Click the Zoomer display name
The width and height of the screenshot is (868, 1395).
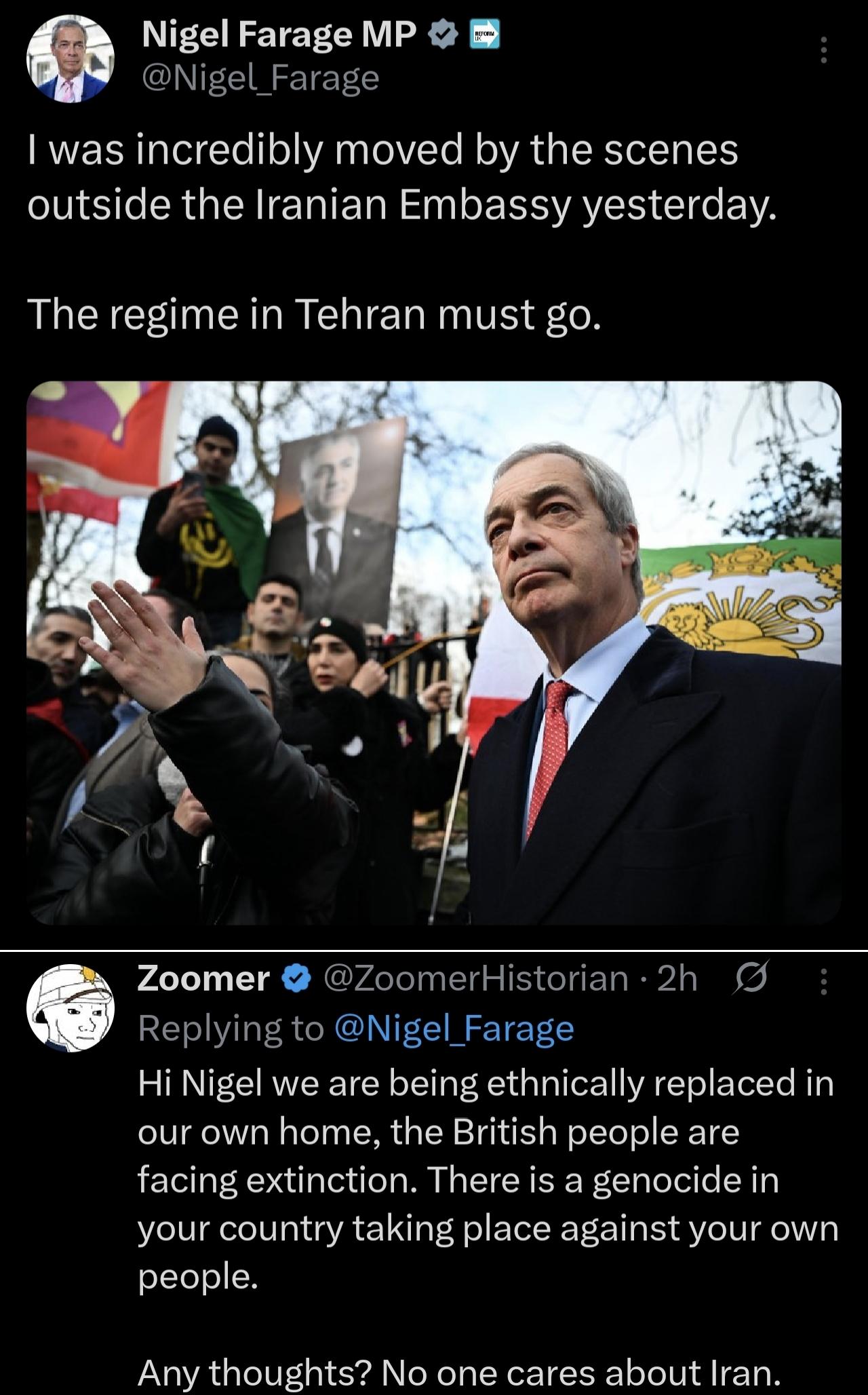[204, 978]
